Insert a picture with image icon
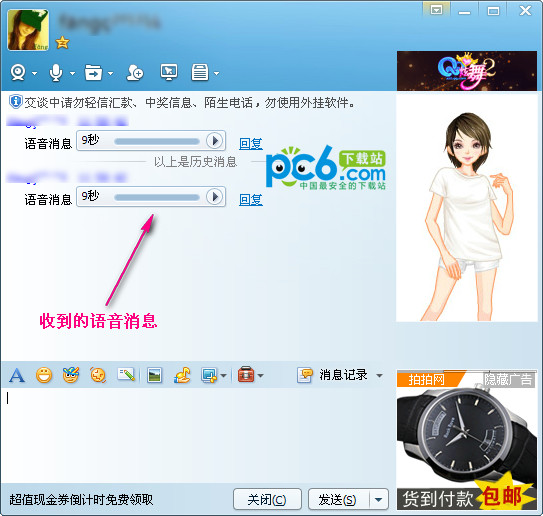The height and width of the screenshot is (516, 543). pos(154,375)
